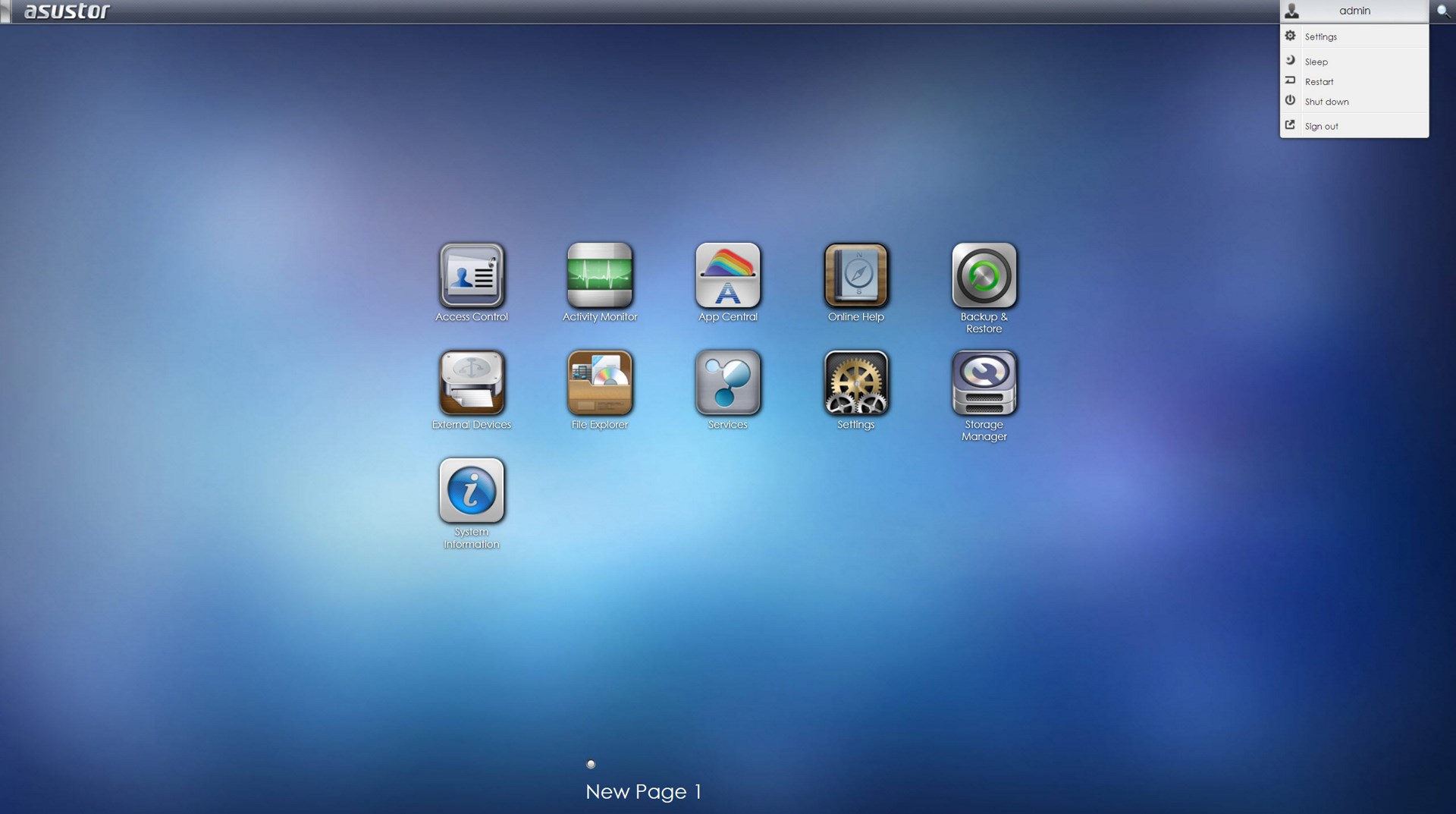
Task: Open the Settings gears desktop app
Action: (x=855, y=383)
